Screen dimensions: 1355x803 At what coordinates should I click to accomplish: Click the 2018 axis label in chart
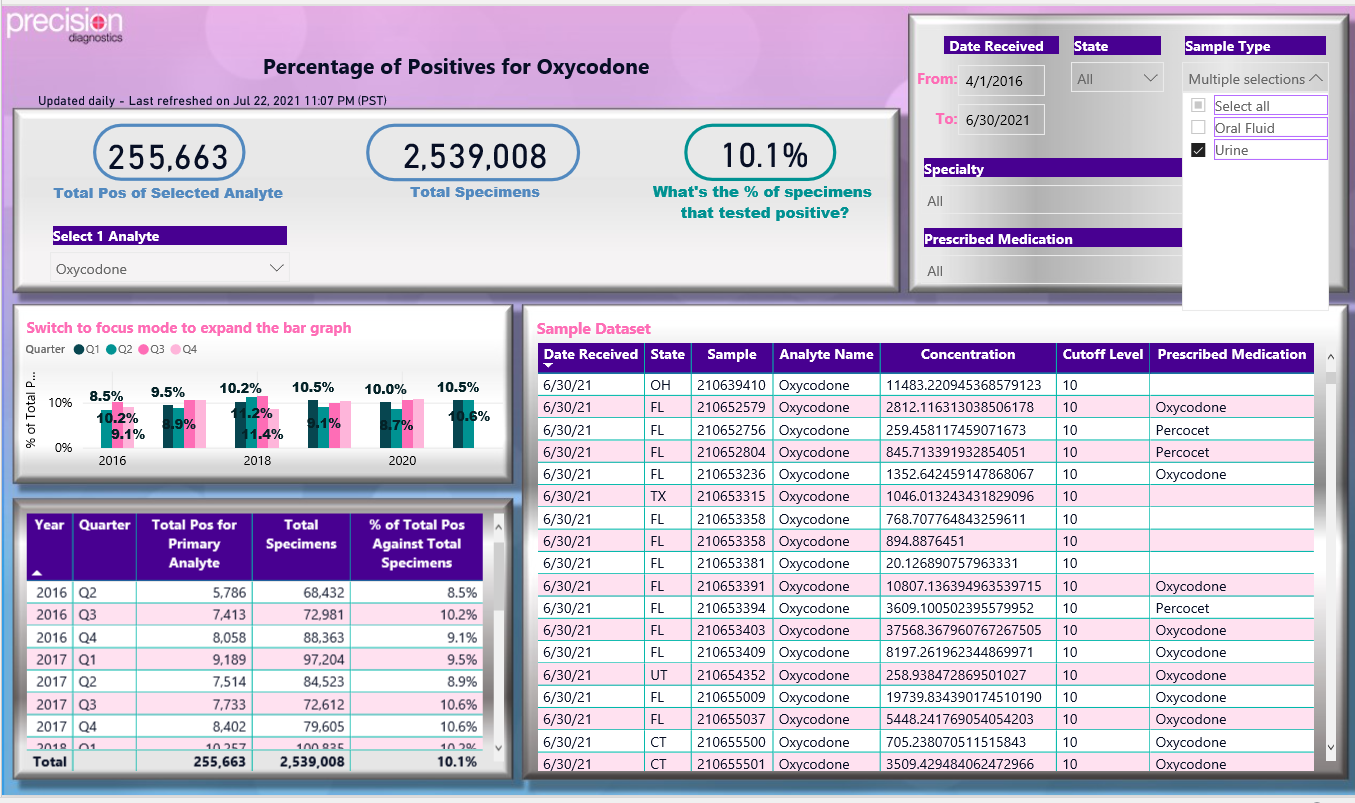257,461
